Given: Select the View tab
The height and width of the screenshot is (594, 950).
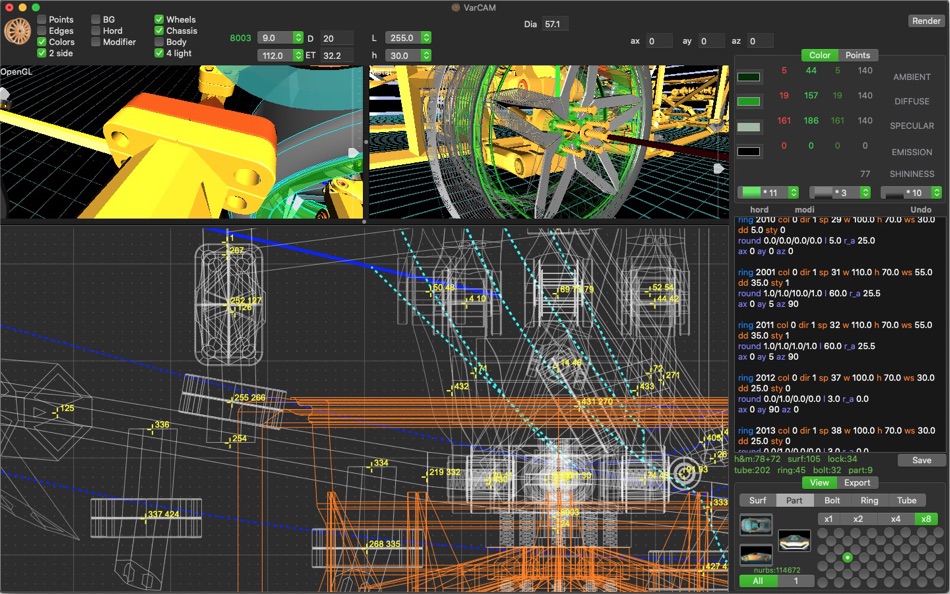Looking at the screenshot, I should (x=819, y=483).
